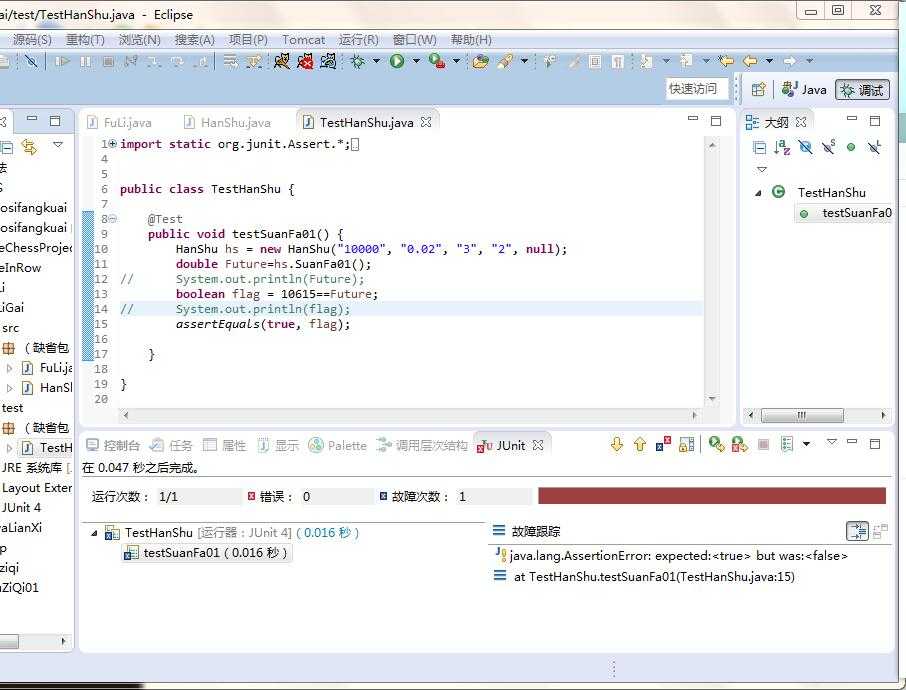Viewport: 906px width, 690px height.
Task: Run the program with green Run button
Action: (x=397, y=61)
